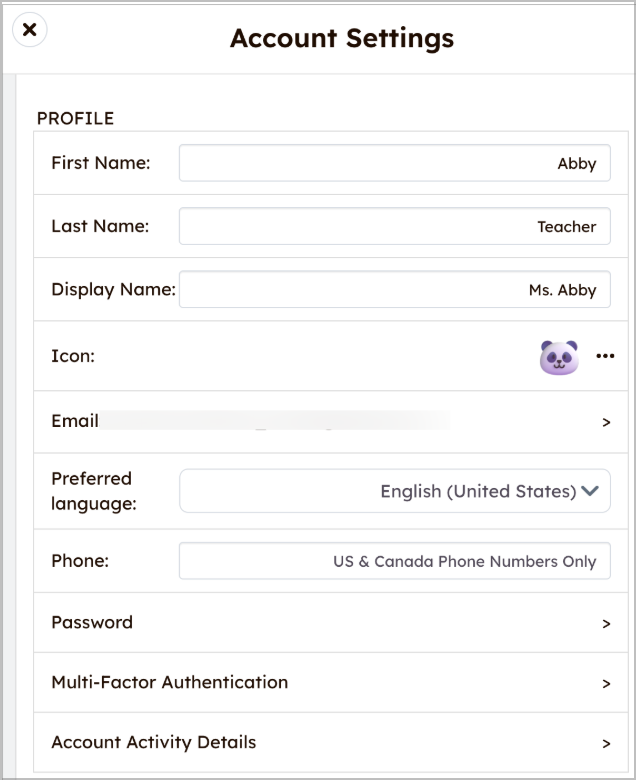
Task: Click the panda profile icon
Action: coord(559,357)
